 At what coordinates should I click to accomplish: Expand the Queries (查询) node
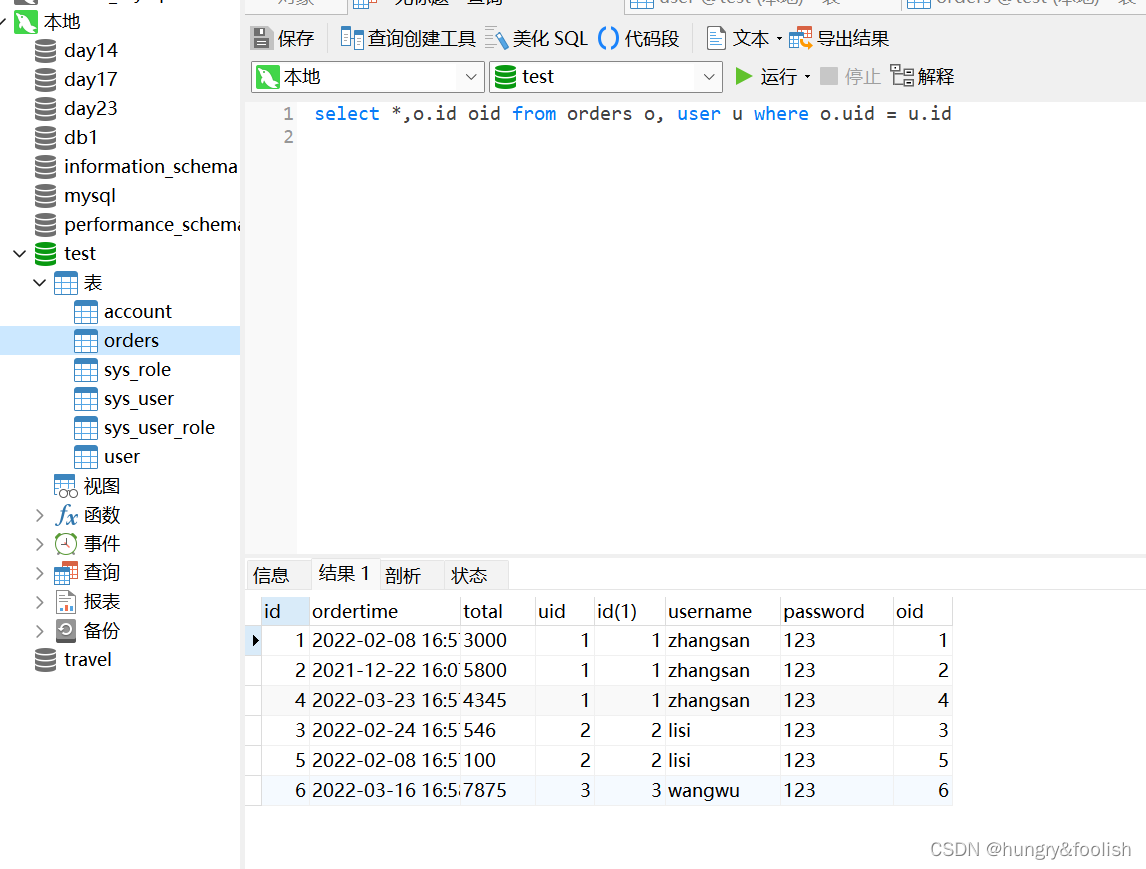39,573
